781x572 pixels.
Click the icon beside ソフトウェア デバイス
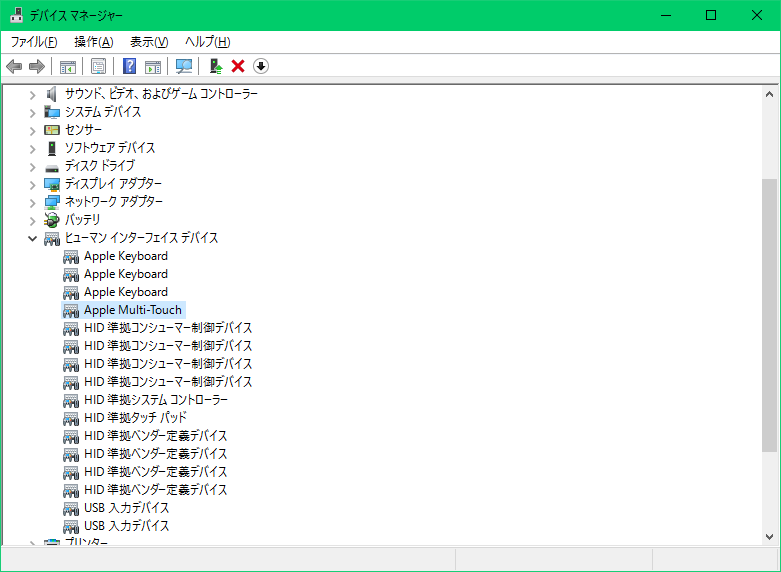(52, 148)
